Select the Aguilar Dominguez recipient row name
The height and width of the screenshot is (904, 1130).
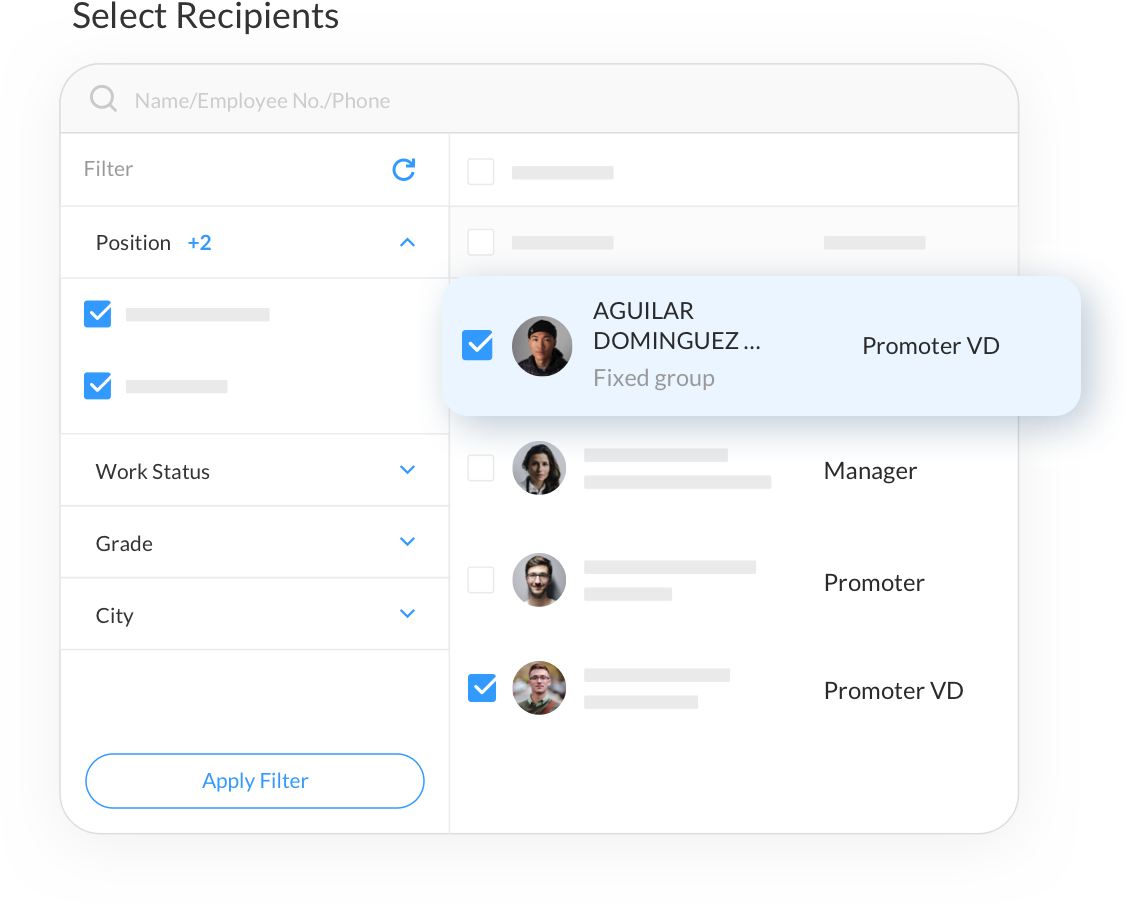point(677,325)
